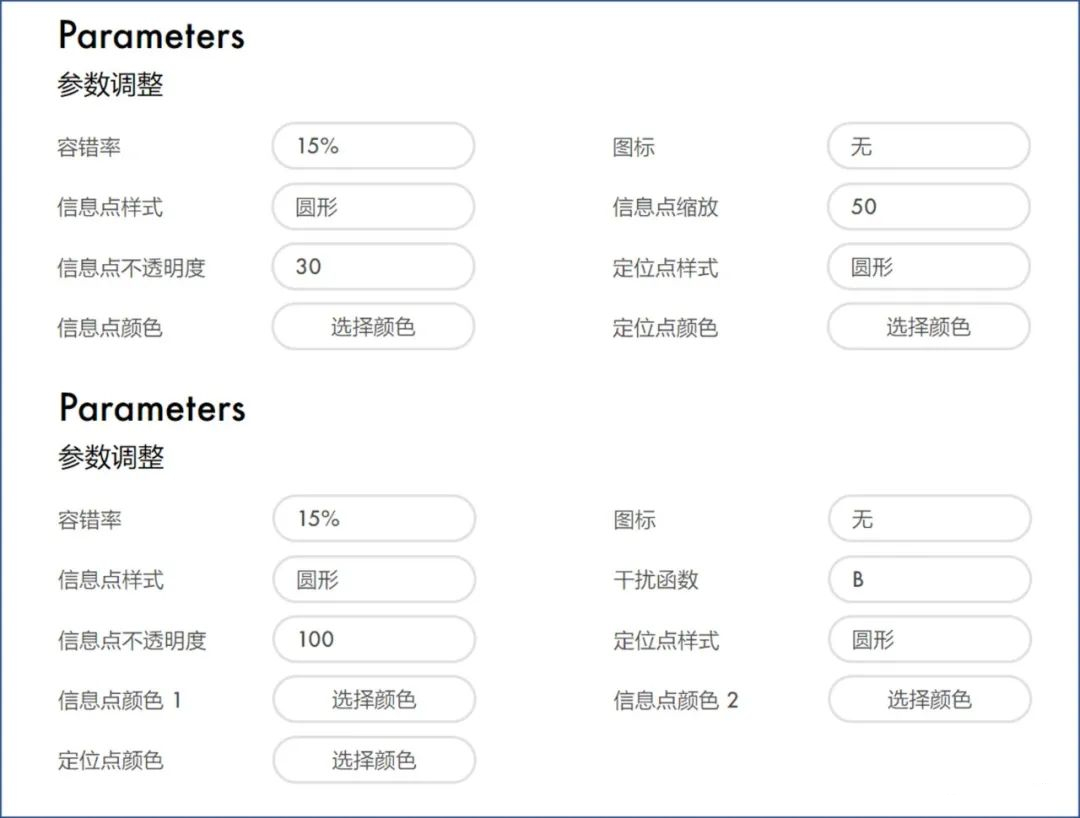This screenshot has height=818, width=1080.
Task: Open the 容错率 15% field in first section
Action: pos(372,146)
